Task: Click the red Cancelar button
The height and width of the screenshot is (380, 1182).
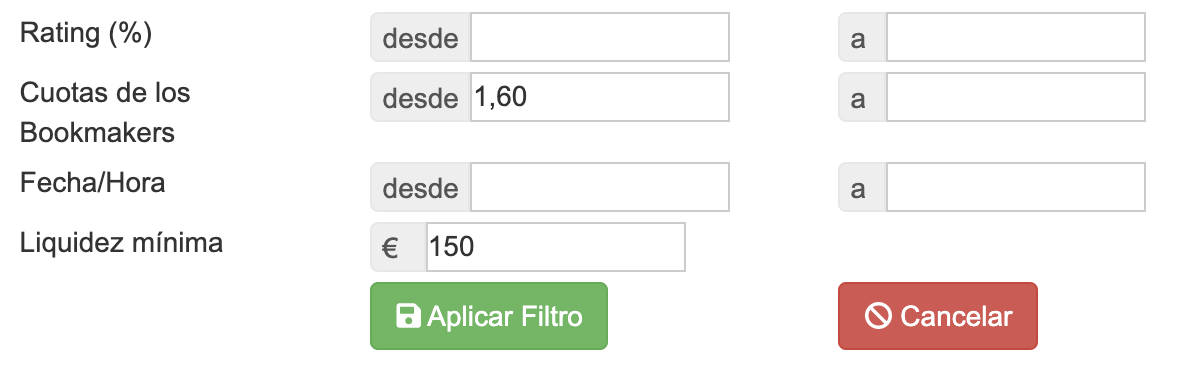Action: pos(938,316)
